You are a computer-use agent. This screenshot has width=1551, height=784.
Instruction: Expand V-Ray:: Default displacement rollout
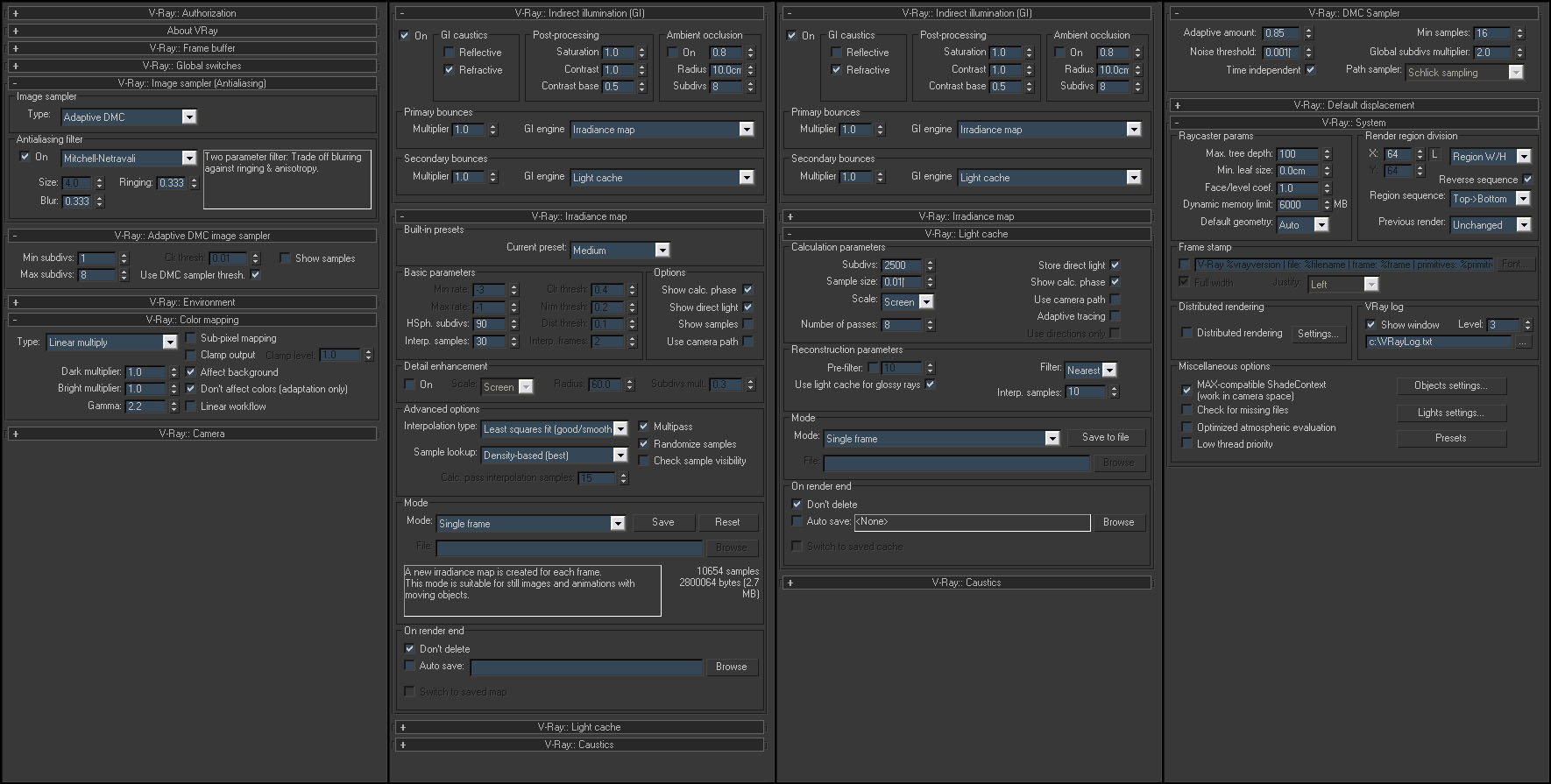[x=1354, y=105]
